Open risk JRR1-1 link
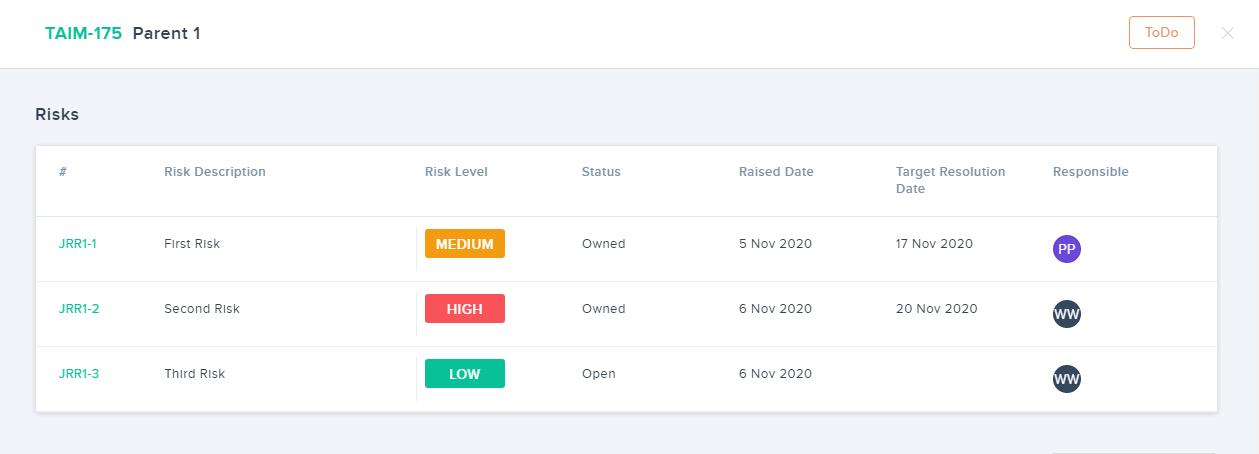 [78, 243]
